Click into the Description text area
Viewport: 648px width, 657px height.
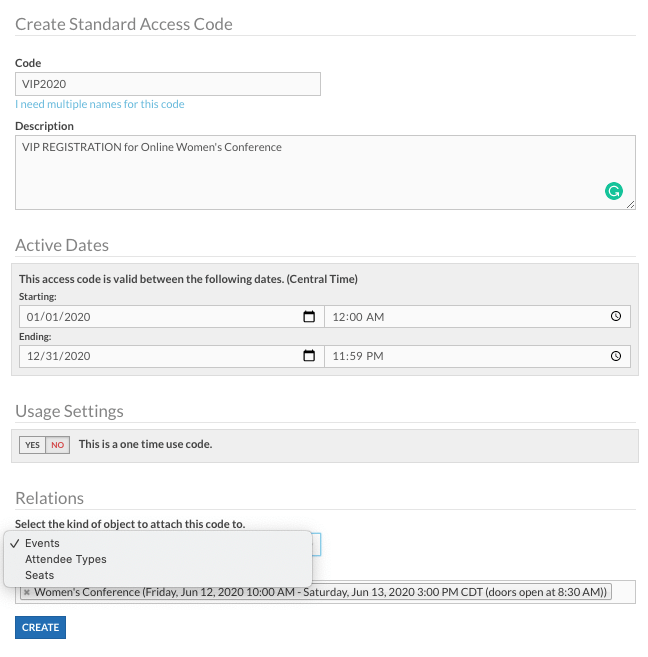325,172
